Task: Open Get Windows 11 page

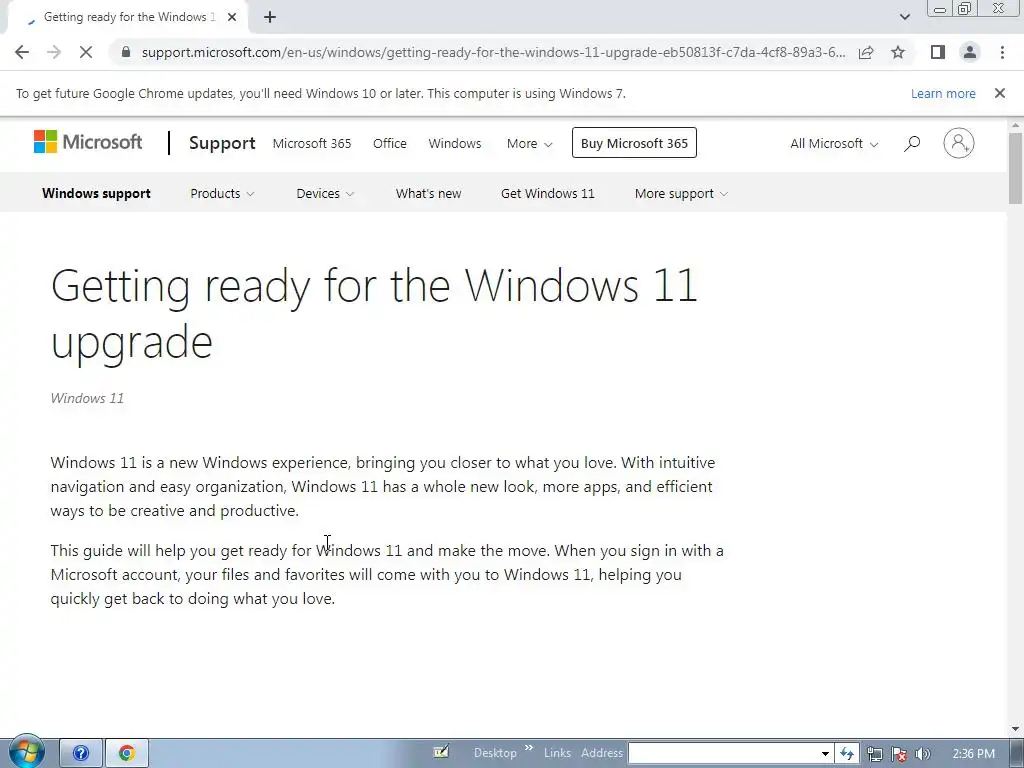Action: [x=547, y=193]
